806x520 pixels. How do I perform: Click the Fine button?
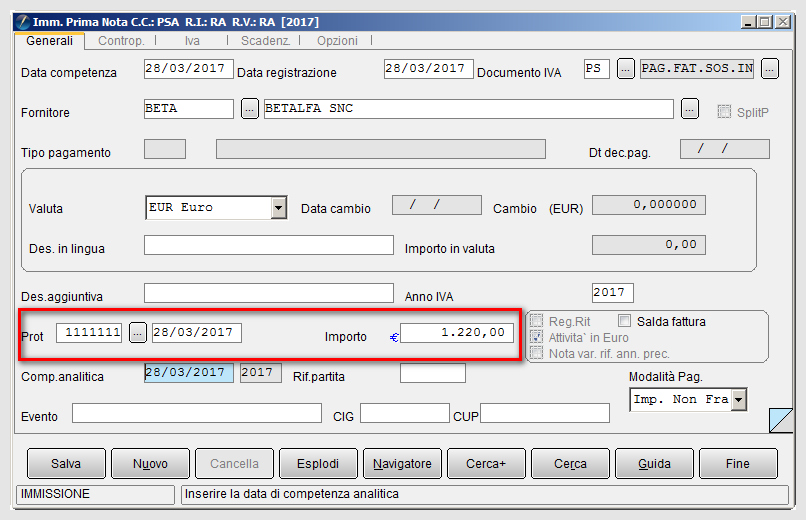tap(738, 463)
